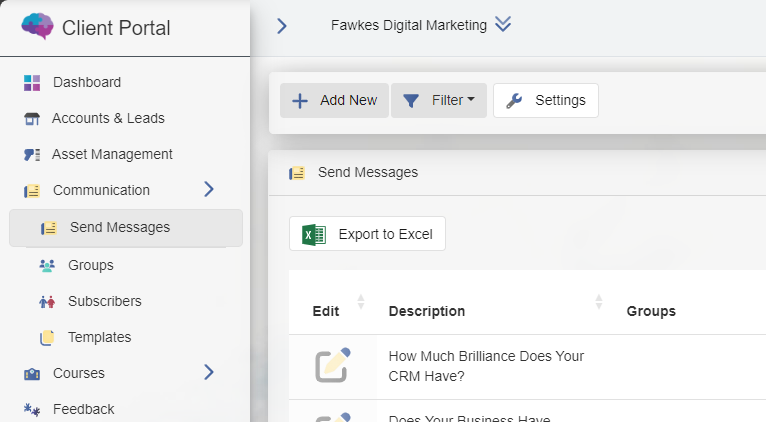Click the sidebar toggle arrow in header
Image resolution: width=766 pixels, height=422 pixels.
pyautogui.click(x=282, y=25)
